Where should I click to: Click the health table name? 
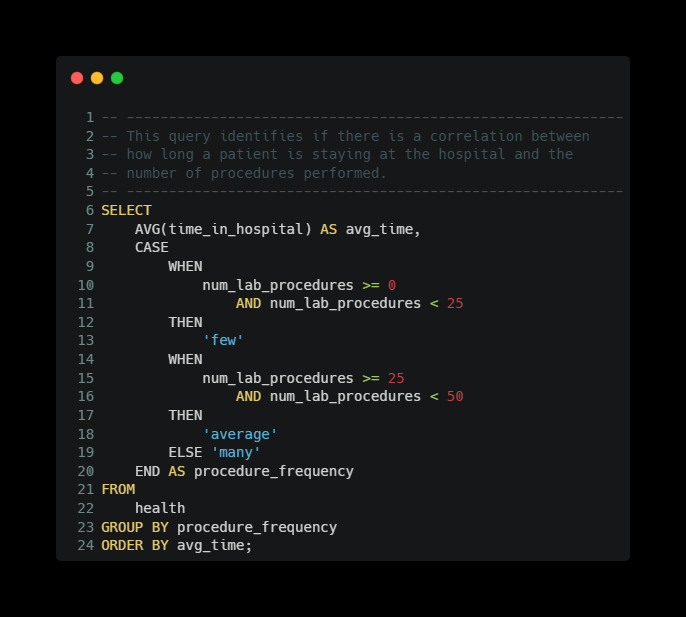160,508
